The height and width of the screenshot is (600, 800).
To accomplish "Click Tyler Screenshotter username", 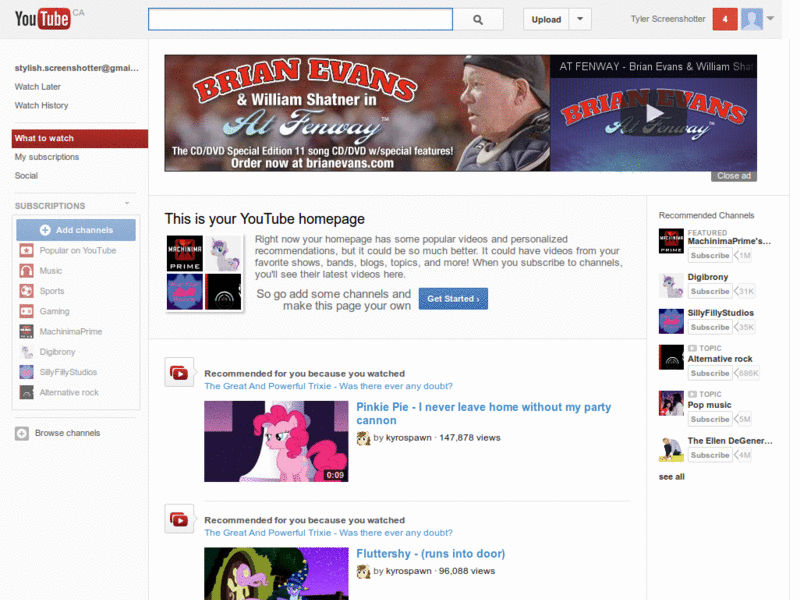I will [668, 19].
